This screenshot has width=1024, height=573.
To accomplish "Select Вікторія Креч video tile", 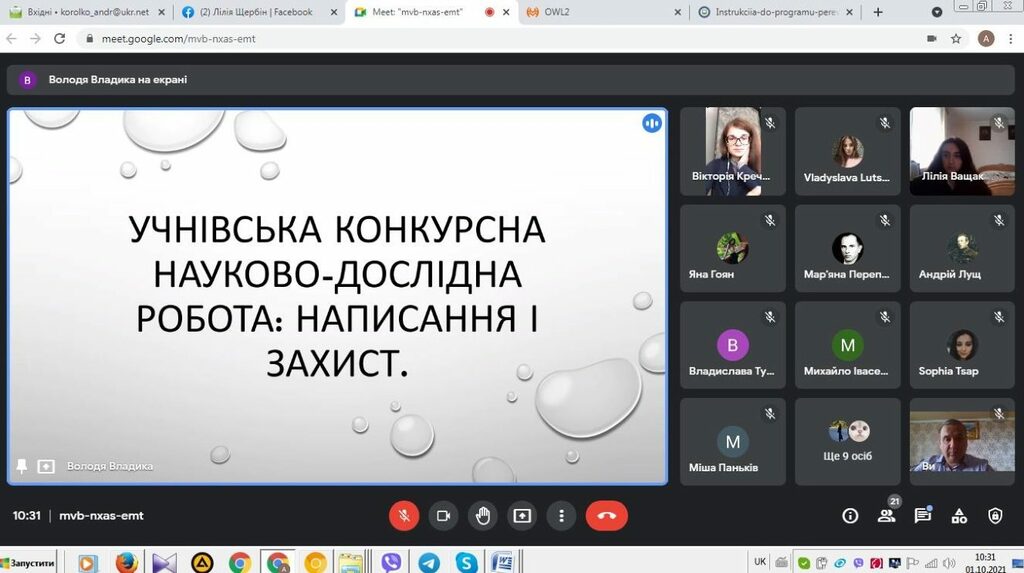I will [x=733, y=151].
